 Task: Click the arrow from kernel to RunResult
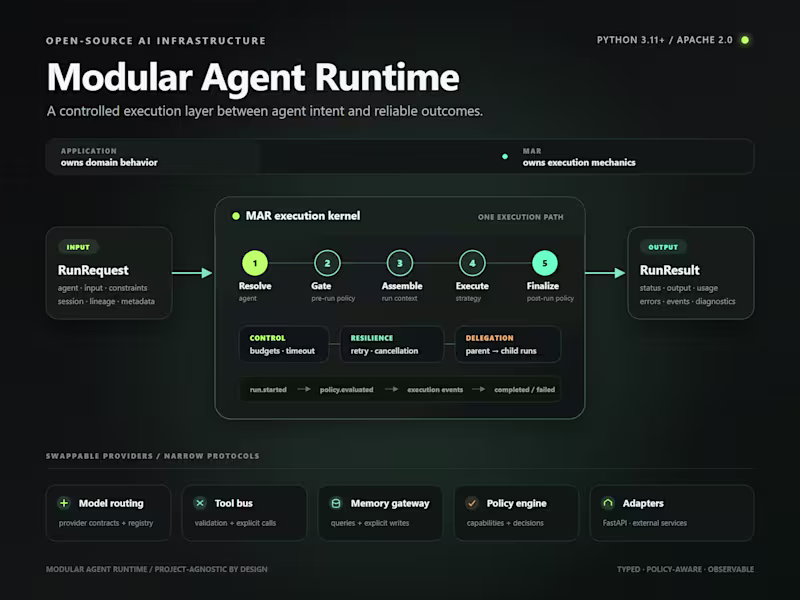tap(605, 273)
